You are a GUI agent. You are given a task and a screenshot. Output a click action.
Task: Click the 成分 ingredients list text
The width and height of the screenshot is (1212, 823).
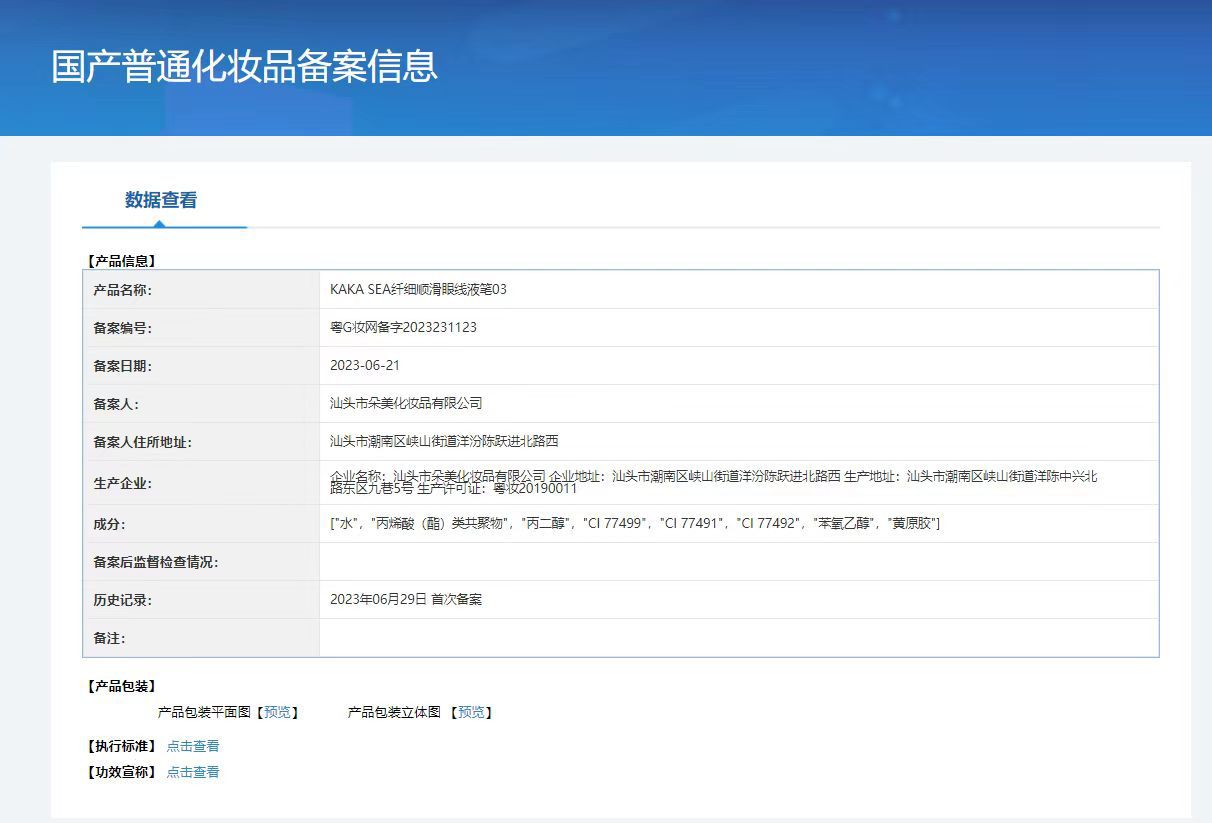coord(635,523)
